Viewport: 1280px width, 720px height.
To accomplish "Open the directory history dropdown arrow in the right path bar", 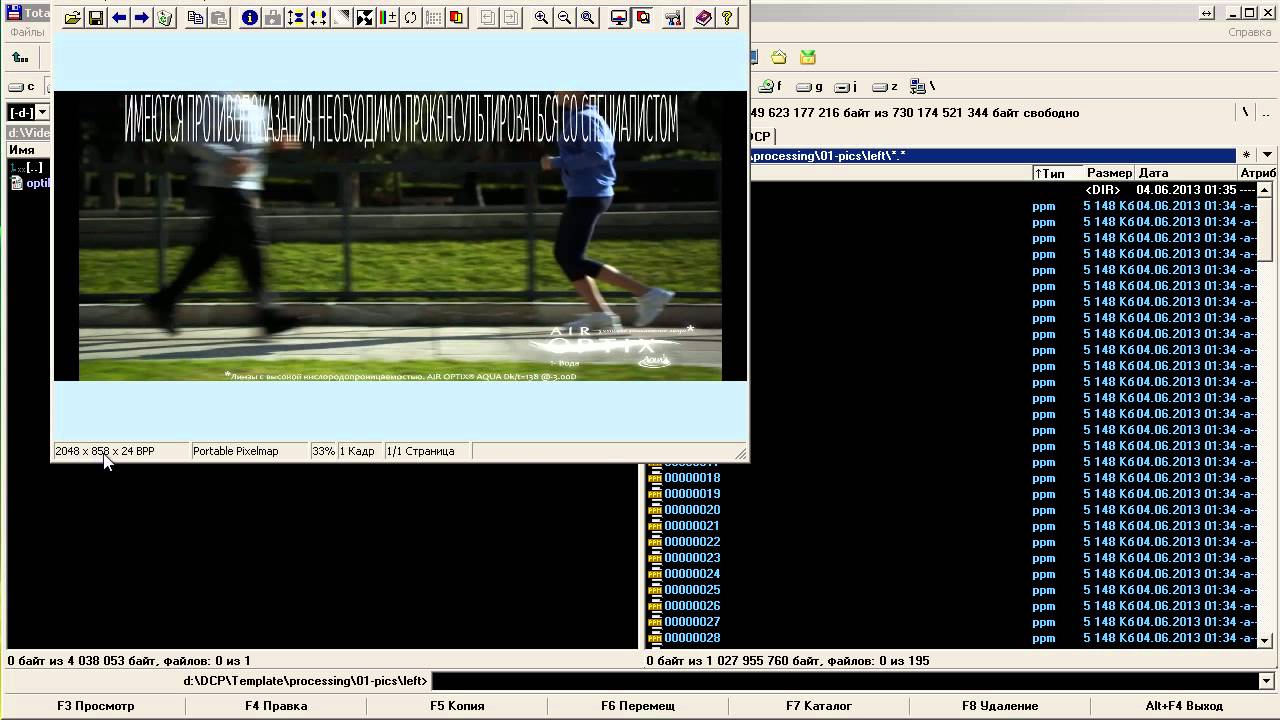I will pos(1267,155).
